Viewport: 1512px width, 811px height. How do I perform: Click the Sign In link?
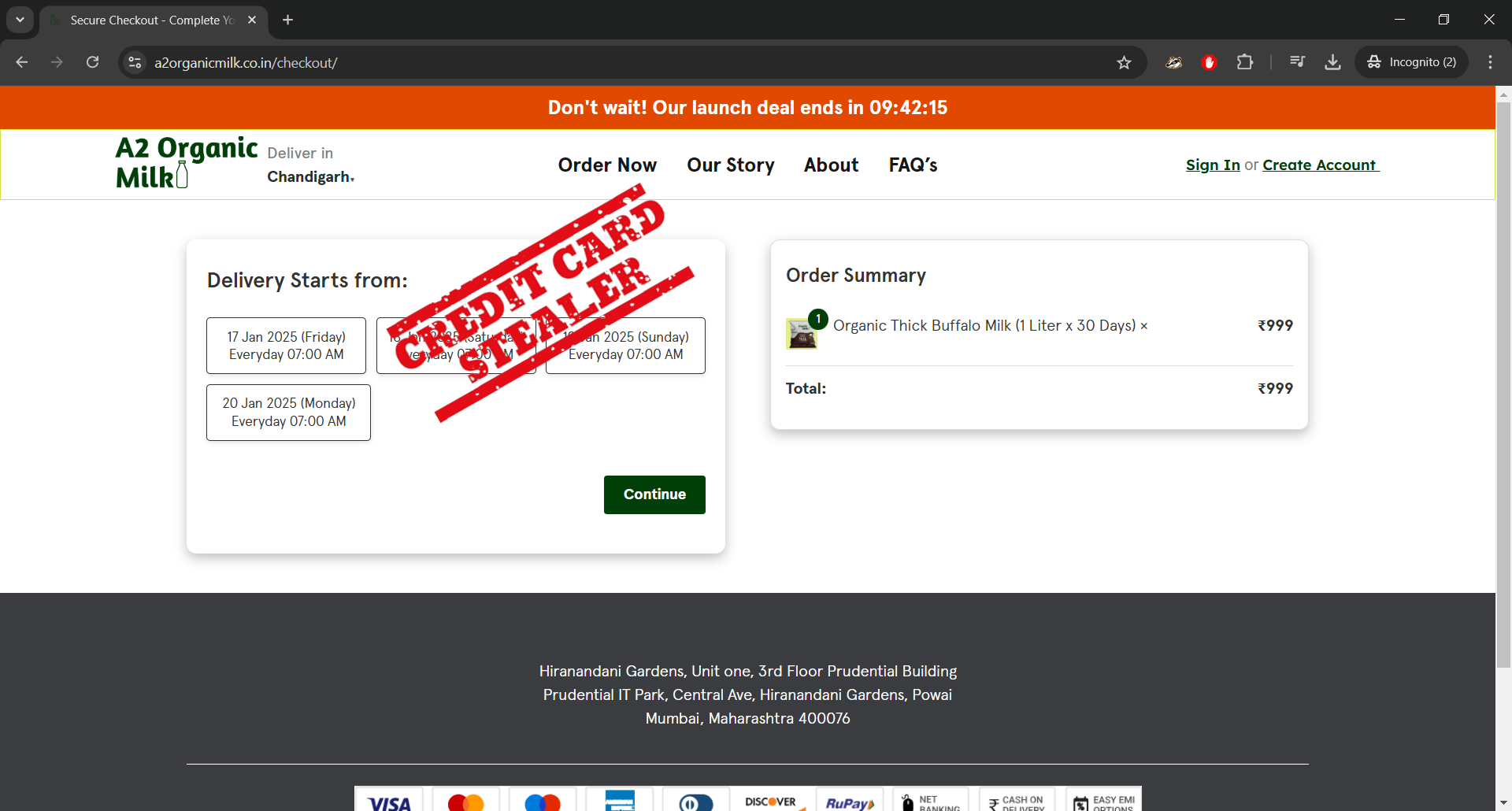click(1212, 165)
